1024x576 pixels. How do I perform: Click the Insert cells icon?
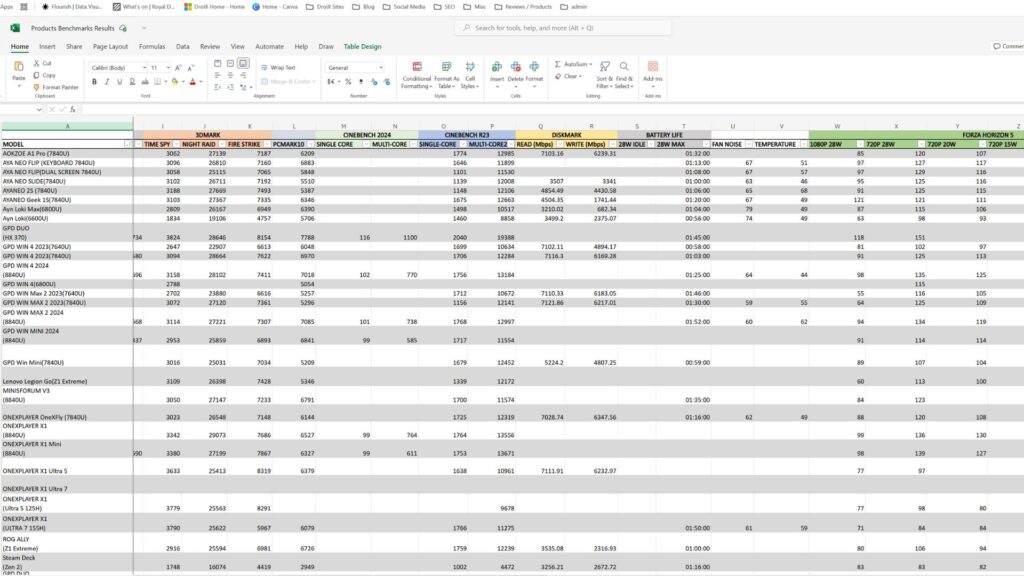tap(497, 67)
